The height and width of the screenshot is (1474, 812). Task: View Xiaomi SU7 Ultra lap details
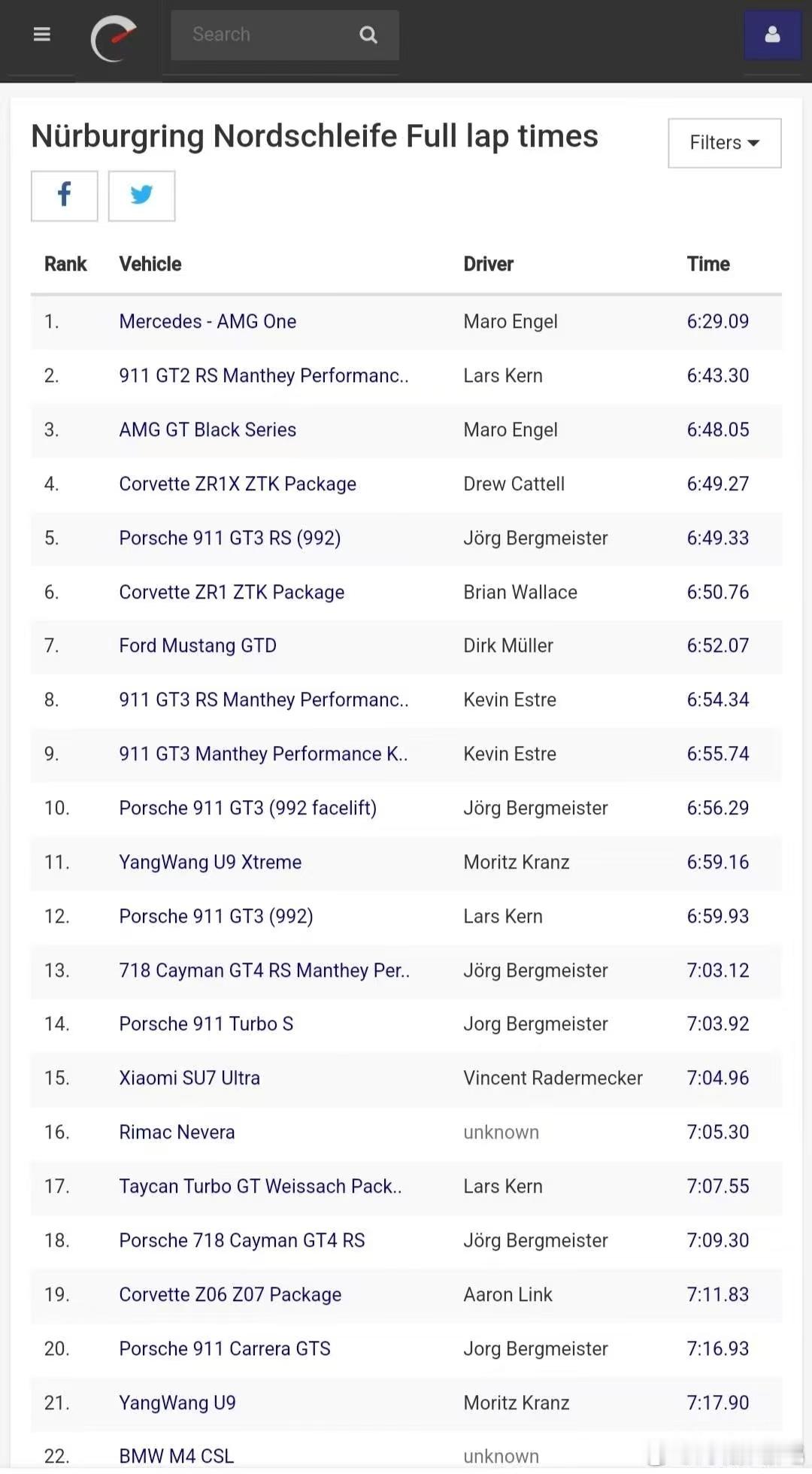pyautogui.click(x=189, y=1078)
